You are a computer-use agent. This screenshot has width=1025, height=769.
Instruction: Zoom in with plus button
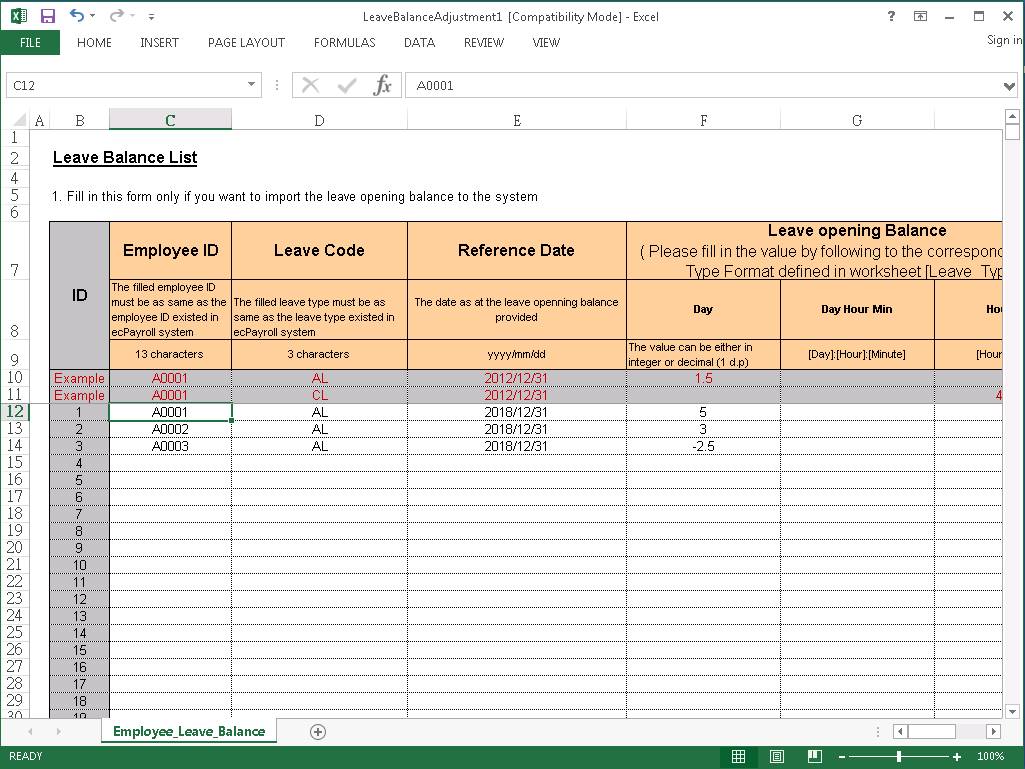(x=957, y=757)
